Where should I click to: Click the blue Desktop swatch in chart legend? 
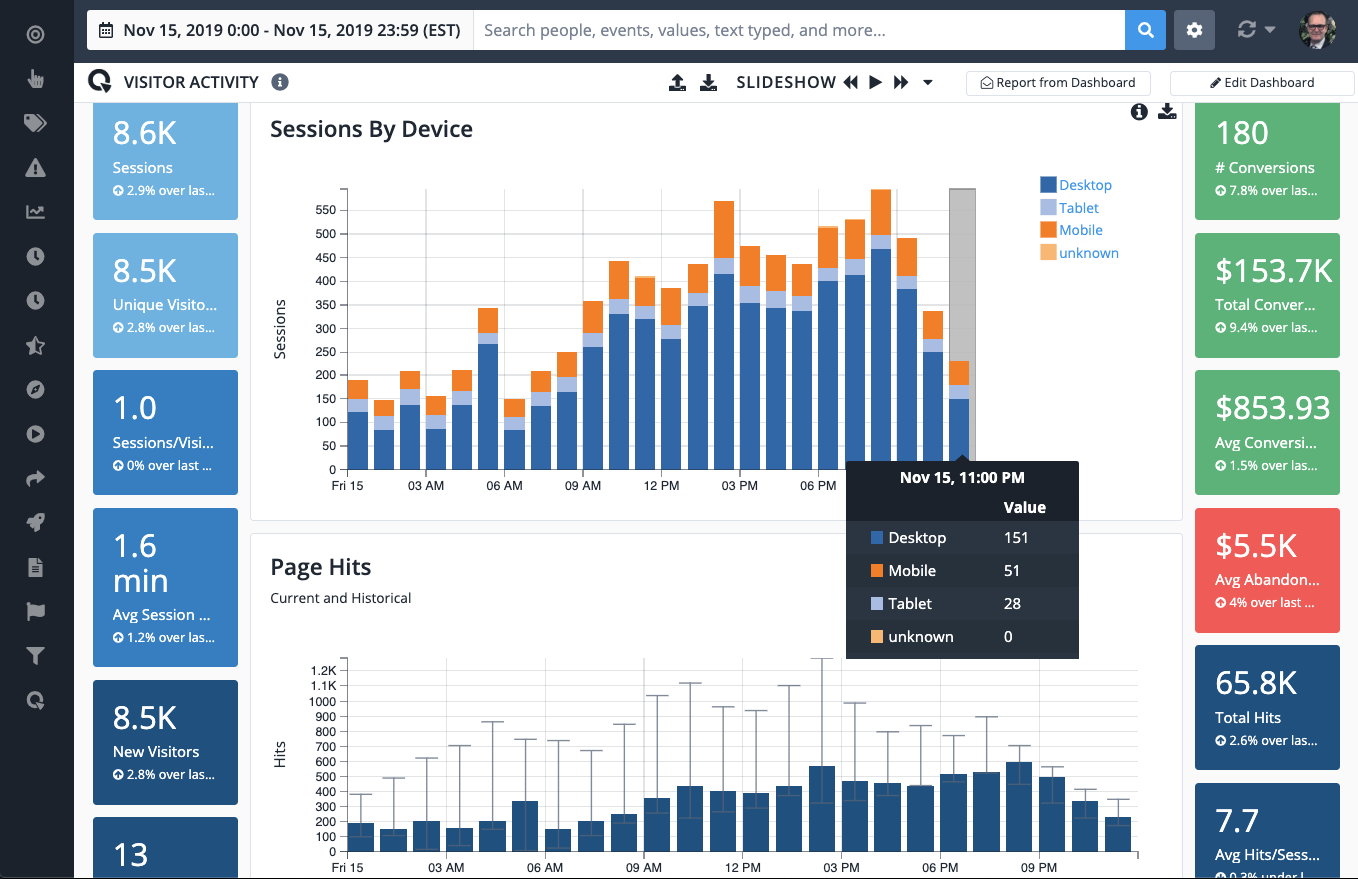click(1048, 185)
